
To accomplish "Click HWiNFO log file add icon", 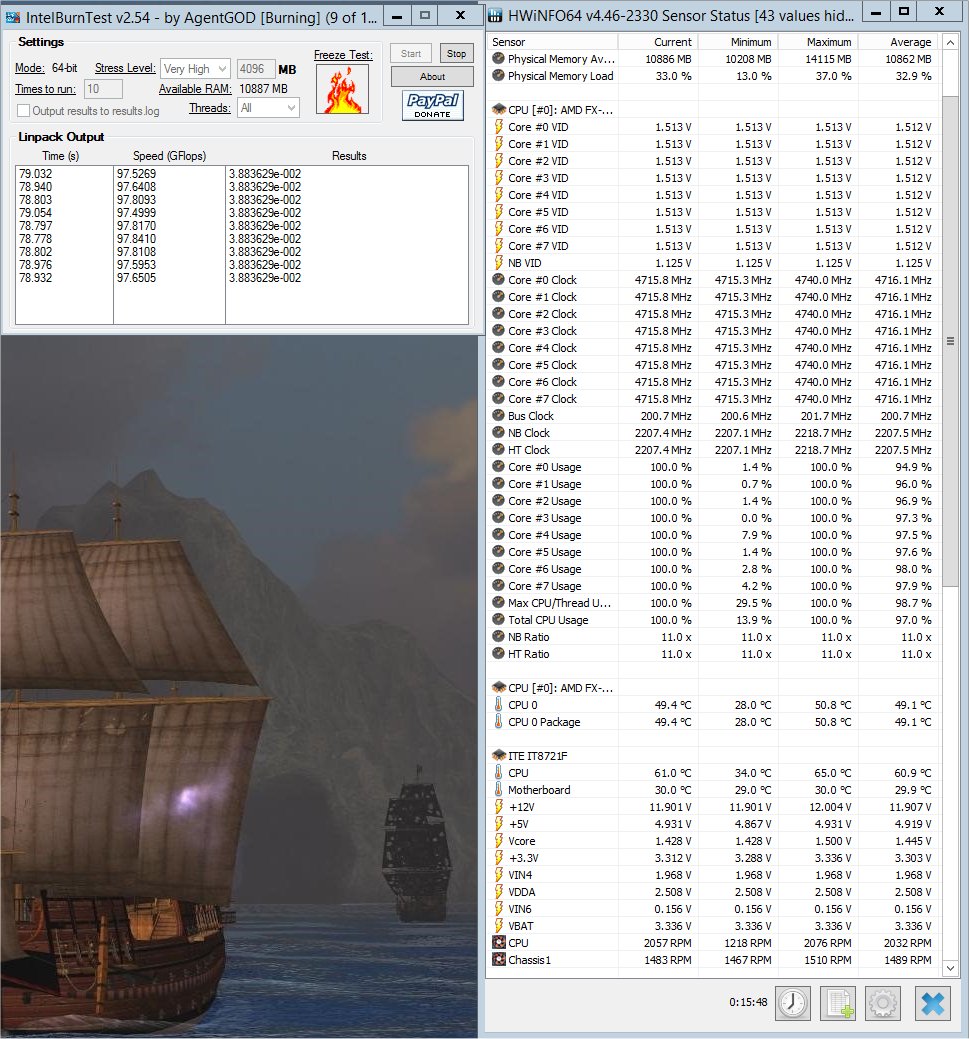I will (x=838, y=1003).
